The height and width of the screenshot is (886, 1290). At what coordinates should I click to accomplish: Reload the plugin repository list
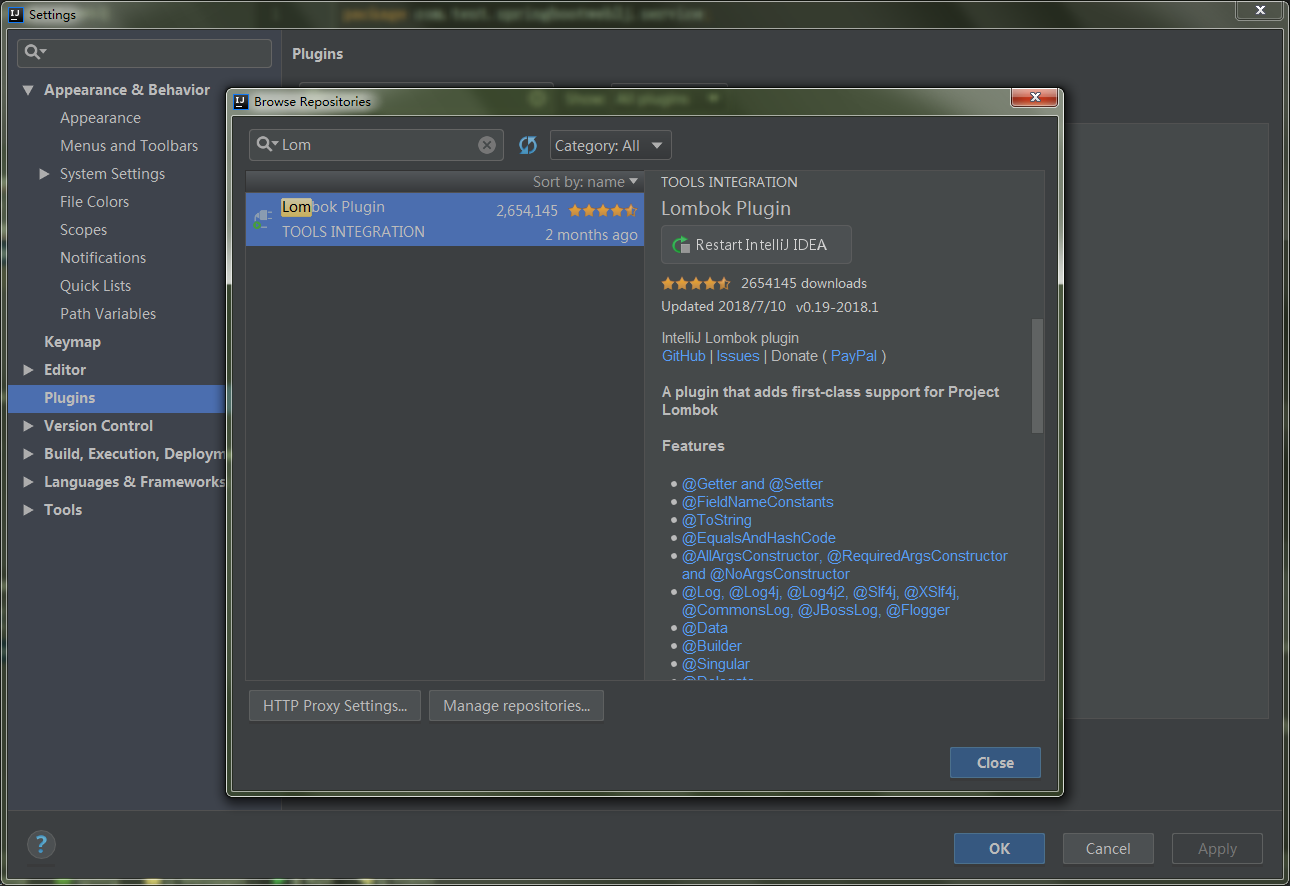tap(528, 145)
